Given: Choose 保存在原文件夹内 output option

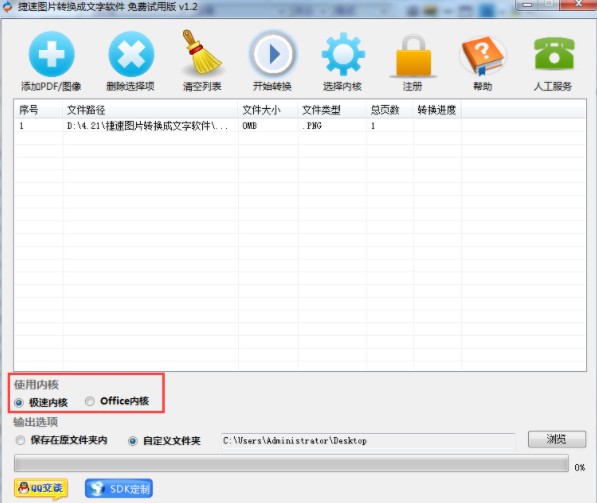Looking at the screenshot, I should tap(20, 441).
